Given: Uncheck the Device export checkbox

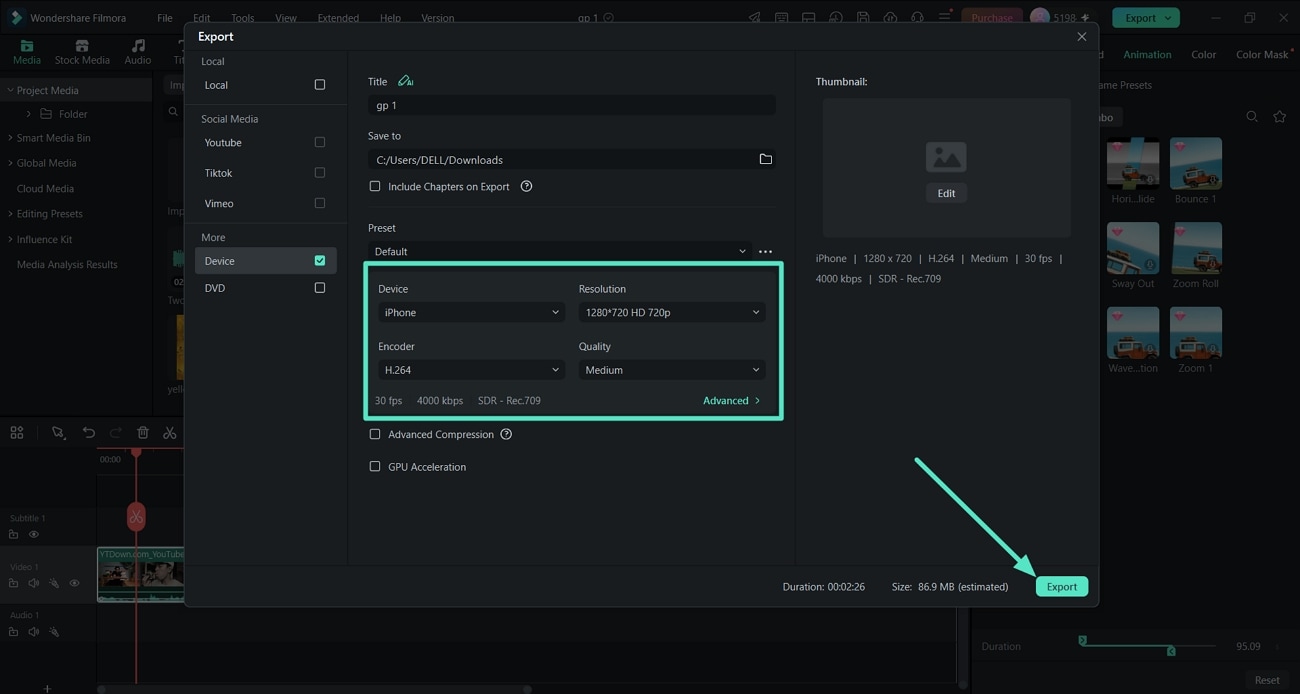Looking at the screenshot, I should pyautogui.click(x=320, y=260).
